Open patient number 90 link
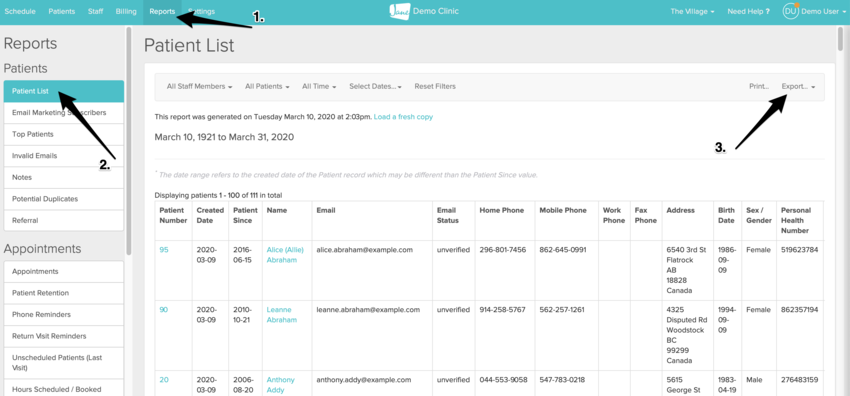Image resolution: width=850 pixels, height=396 pixels. pyautogui.click(x=164, y=309)
